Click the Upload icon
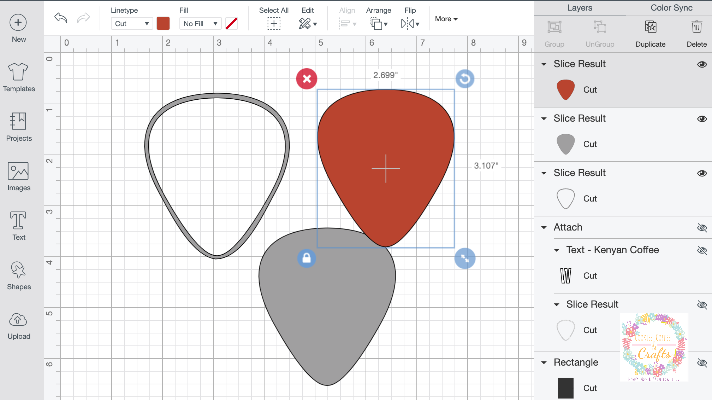Image resolution: width=712 pixels, height=400 pixels. [x=18, y=320]
